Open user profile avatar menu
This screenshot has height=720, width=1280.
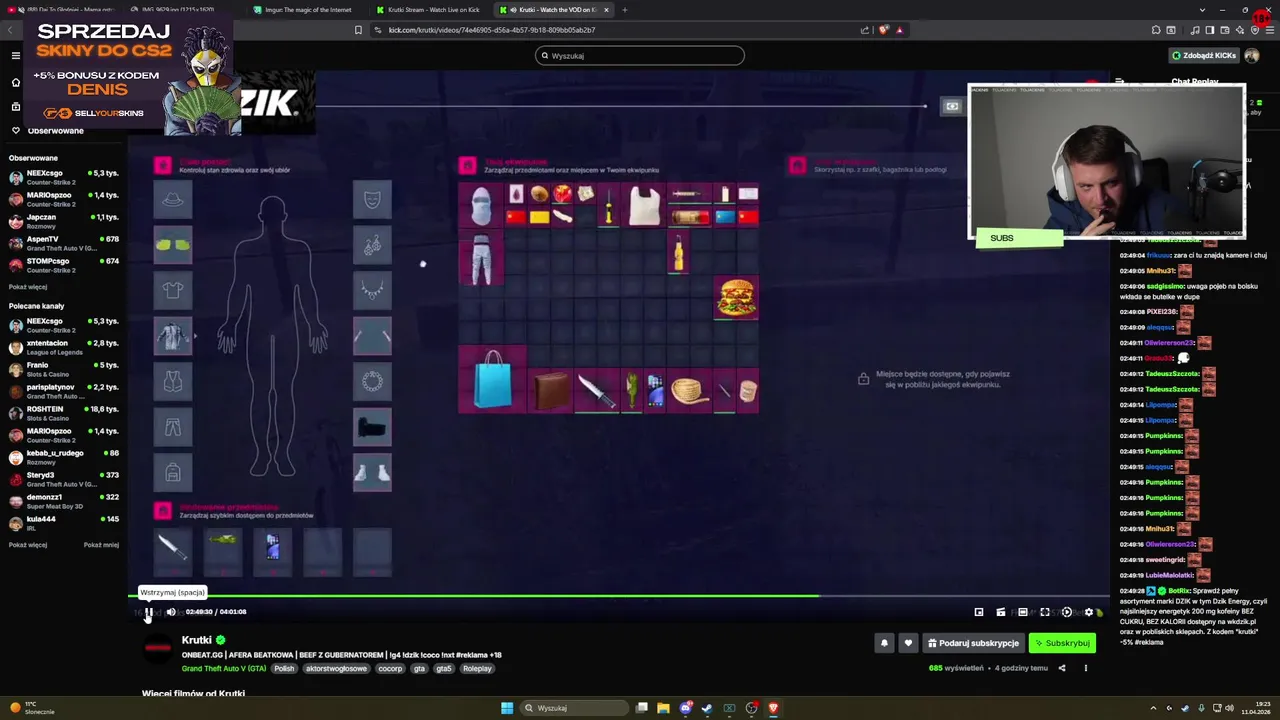click(x=1252, y=56)
